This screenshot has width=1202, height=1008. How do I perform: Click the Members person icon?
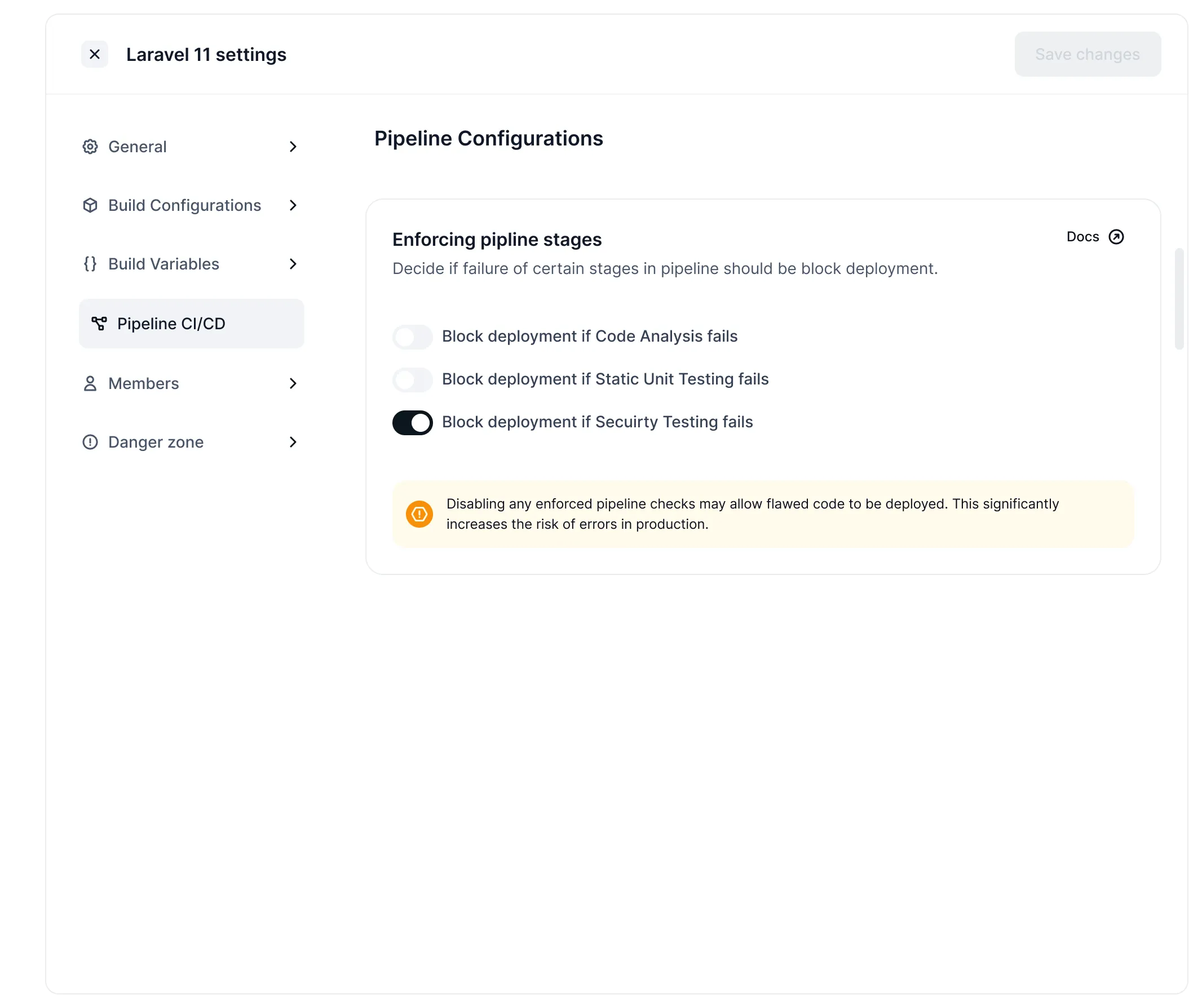[90, 383]
